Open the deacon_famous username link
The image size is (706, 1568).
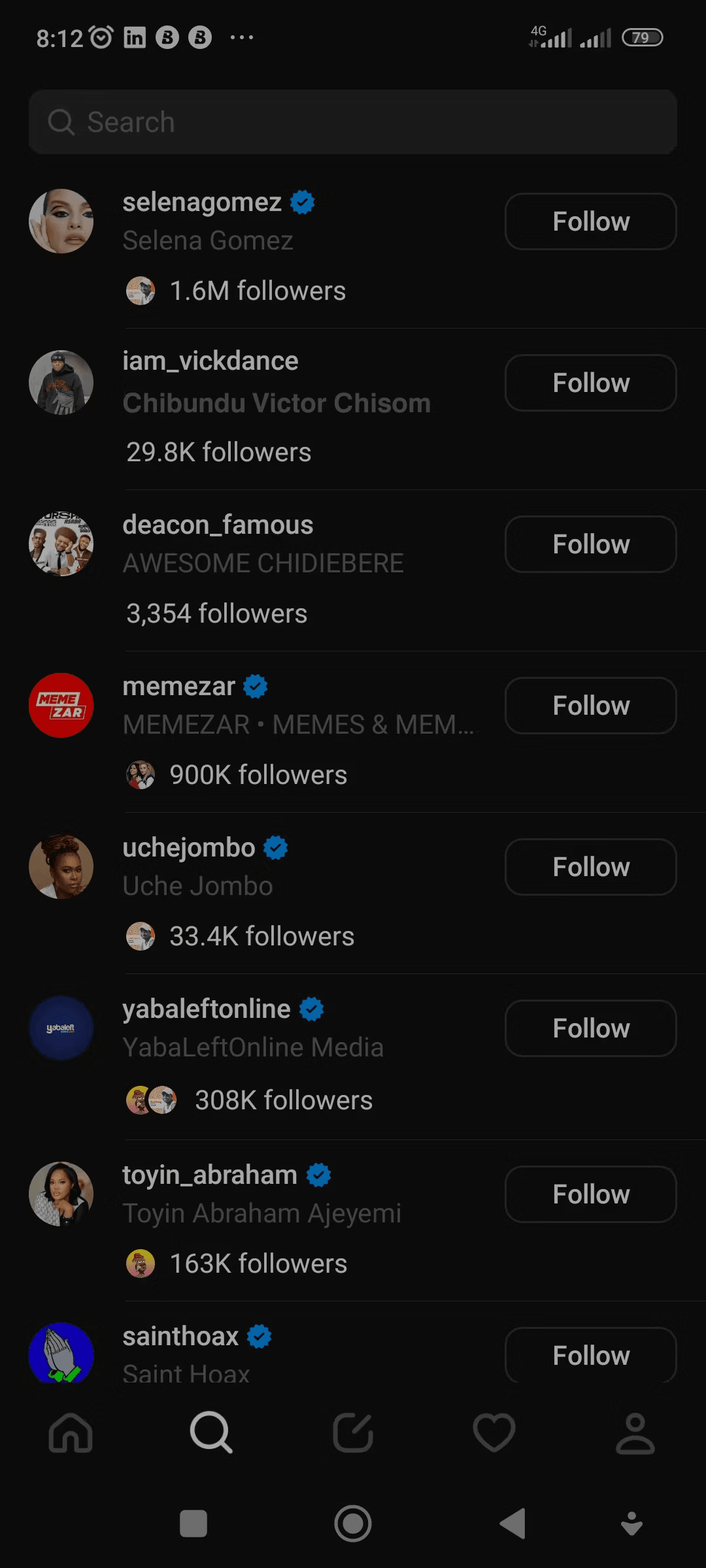pos(218,525)
